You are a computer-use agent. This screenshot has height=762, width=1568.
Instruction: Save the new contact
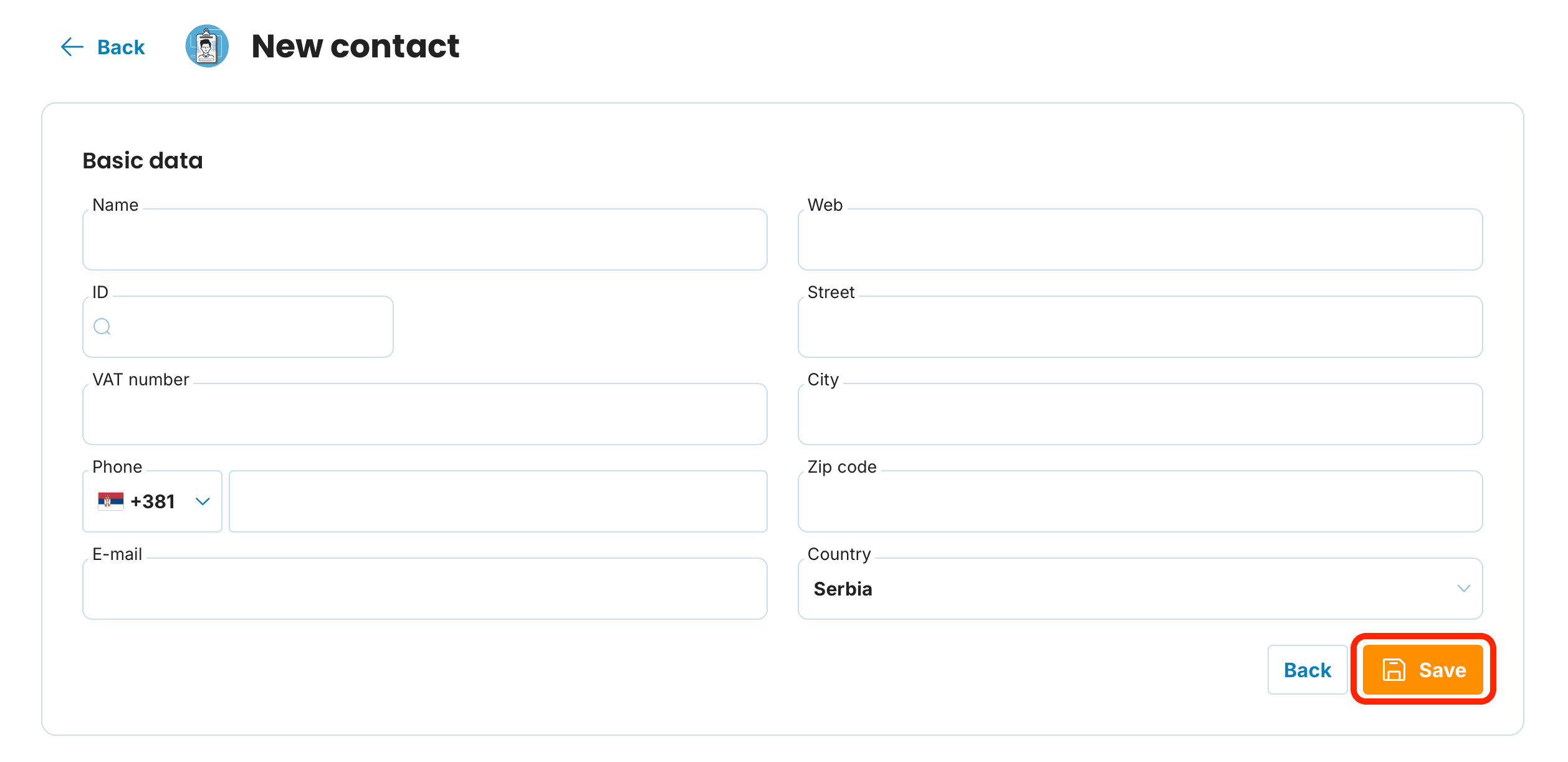(x=1423, y=670)
